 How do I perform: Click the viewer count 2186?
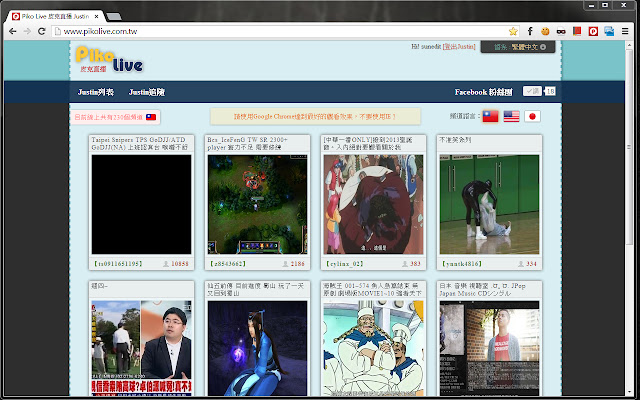click(298, 264)
